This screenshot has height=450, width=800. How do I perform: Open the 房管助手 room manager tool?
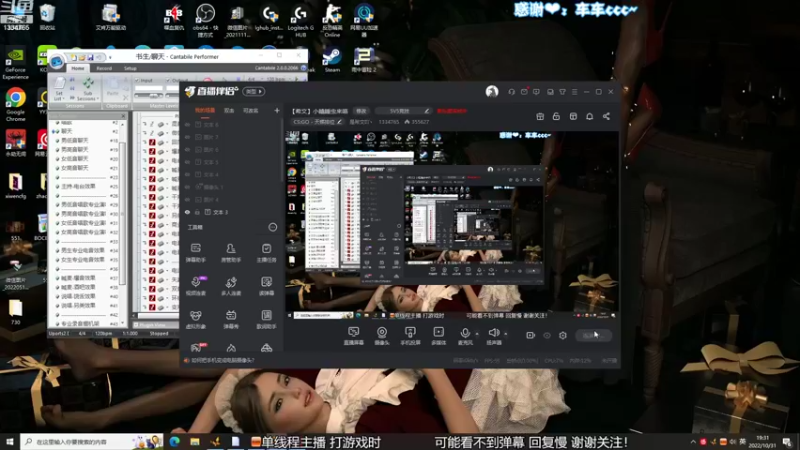click(231, 250)
